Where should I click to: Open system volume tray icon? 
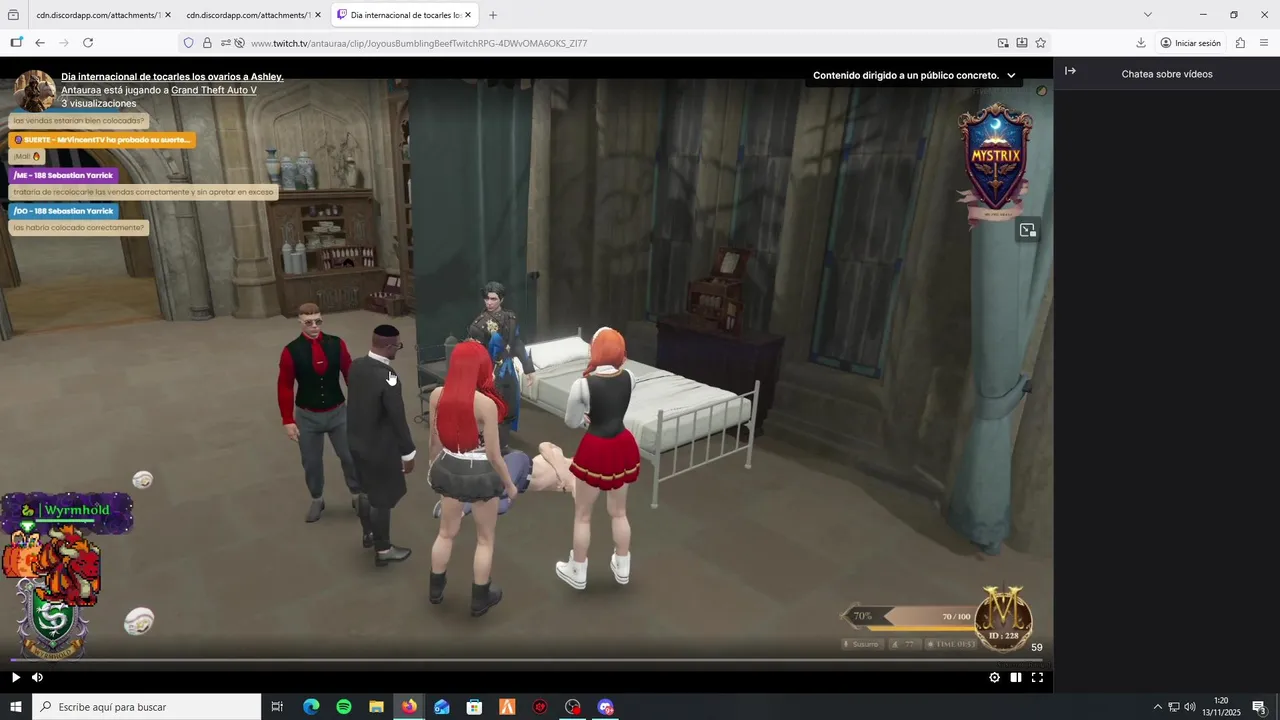point(1190,707)
